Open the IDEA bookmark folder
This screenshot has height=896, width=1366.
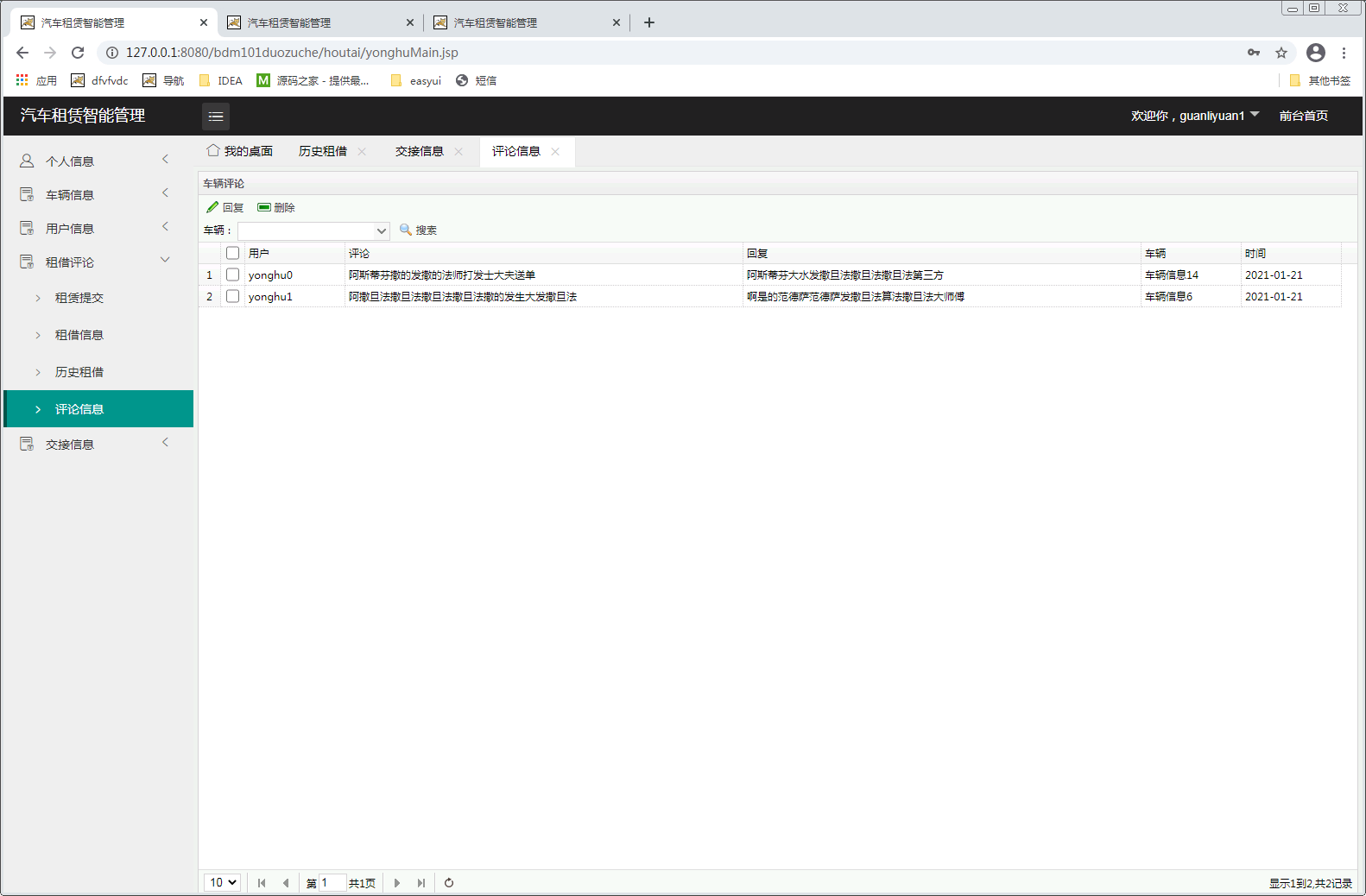[221, 80]
